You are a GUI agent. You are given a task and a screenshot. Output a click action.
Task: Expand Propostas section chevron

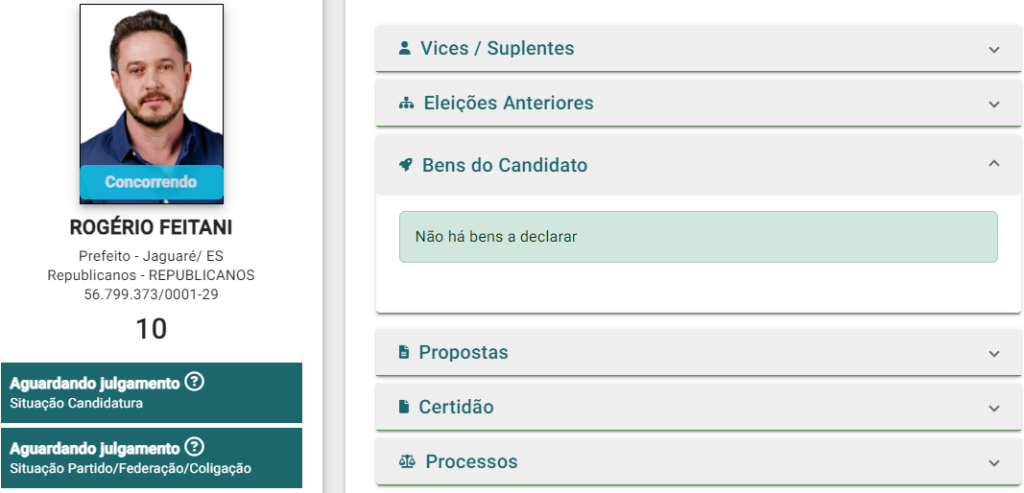pos(994,353)
